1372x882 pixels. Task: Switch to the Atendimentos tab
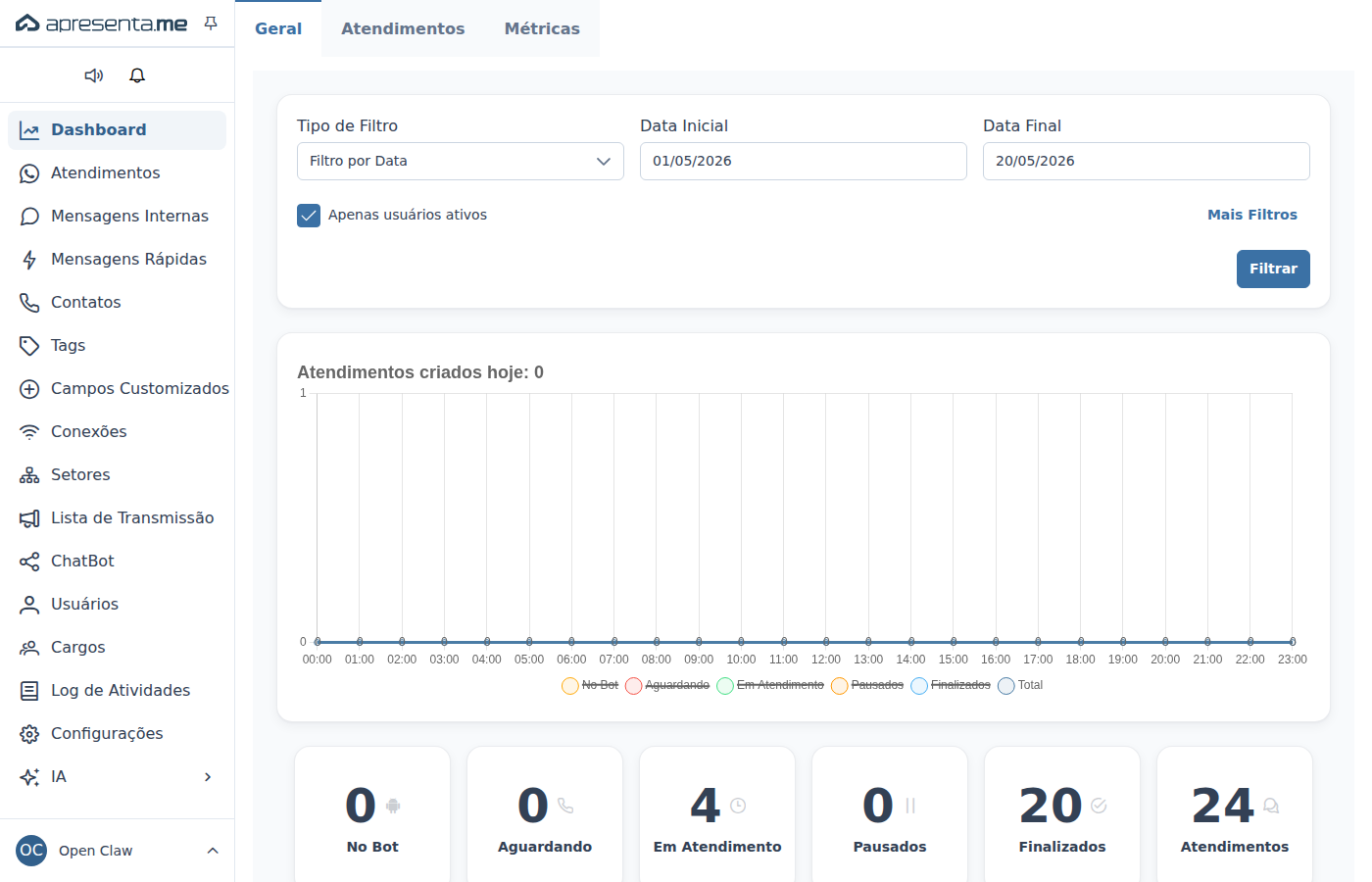[x=403, y=29]
